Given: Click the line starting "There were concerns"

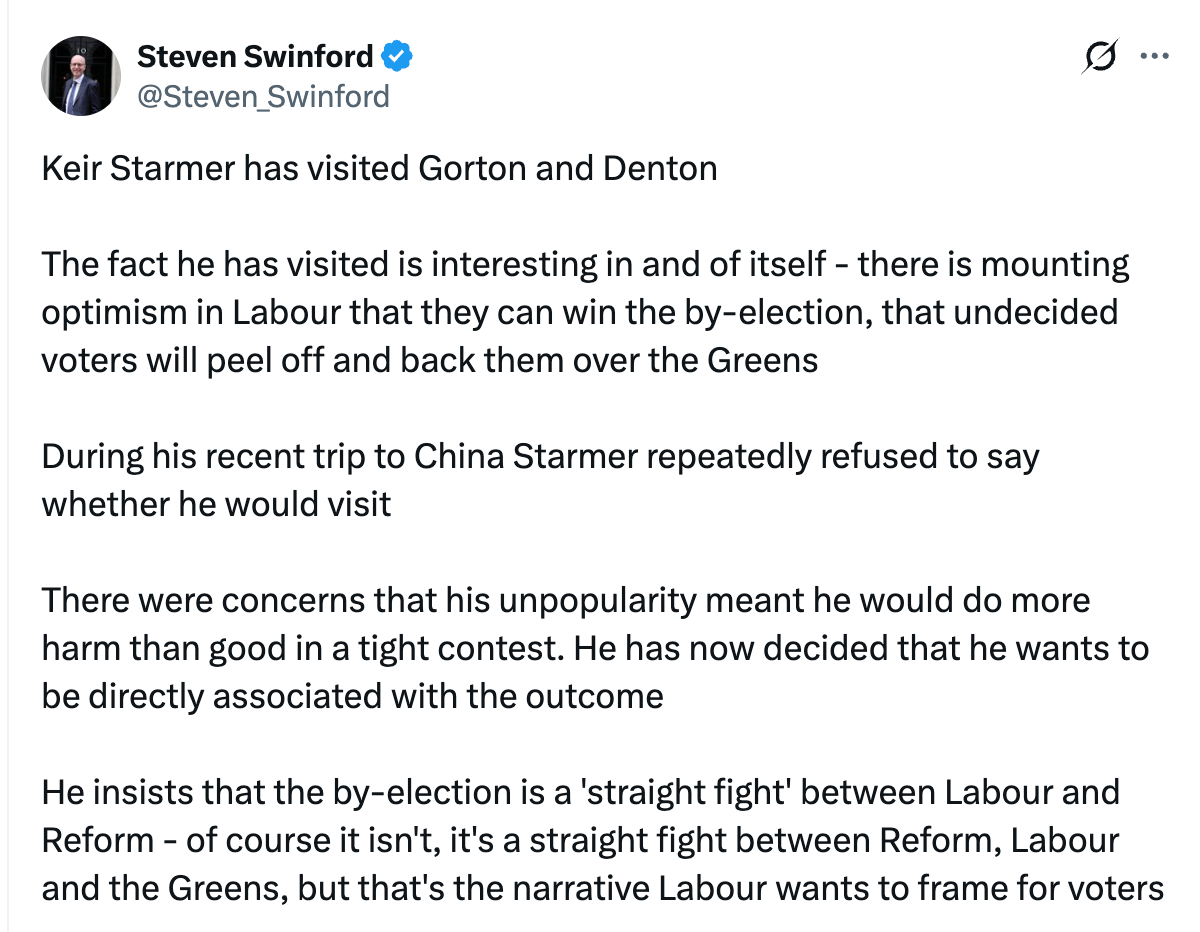Looking at the screenshot, I should point(565,600).
